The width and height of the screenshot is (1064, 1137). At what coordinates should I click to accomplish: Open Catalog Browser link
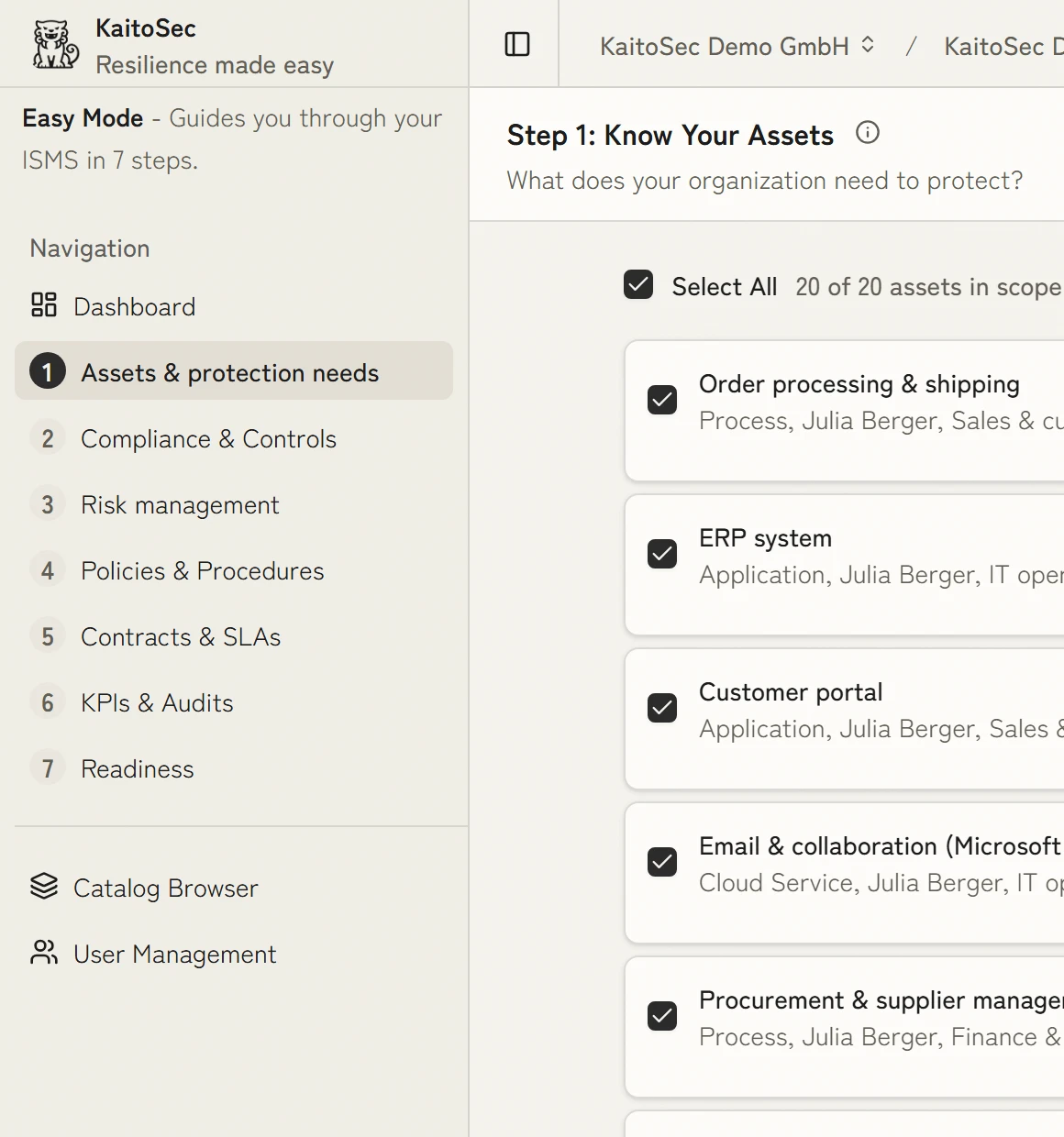[234, 888]
